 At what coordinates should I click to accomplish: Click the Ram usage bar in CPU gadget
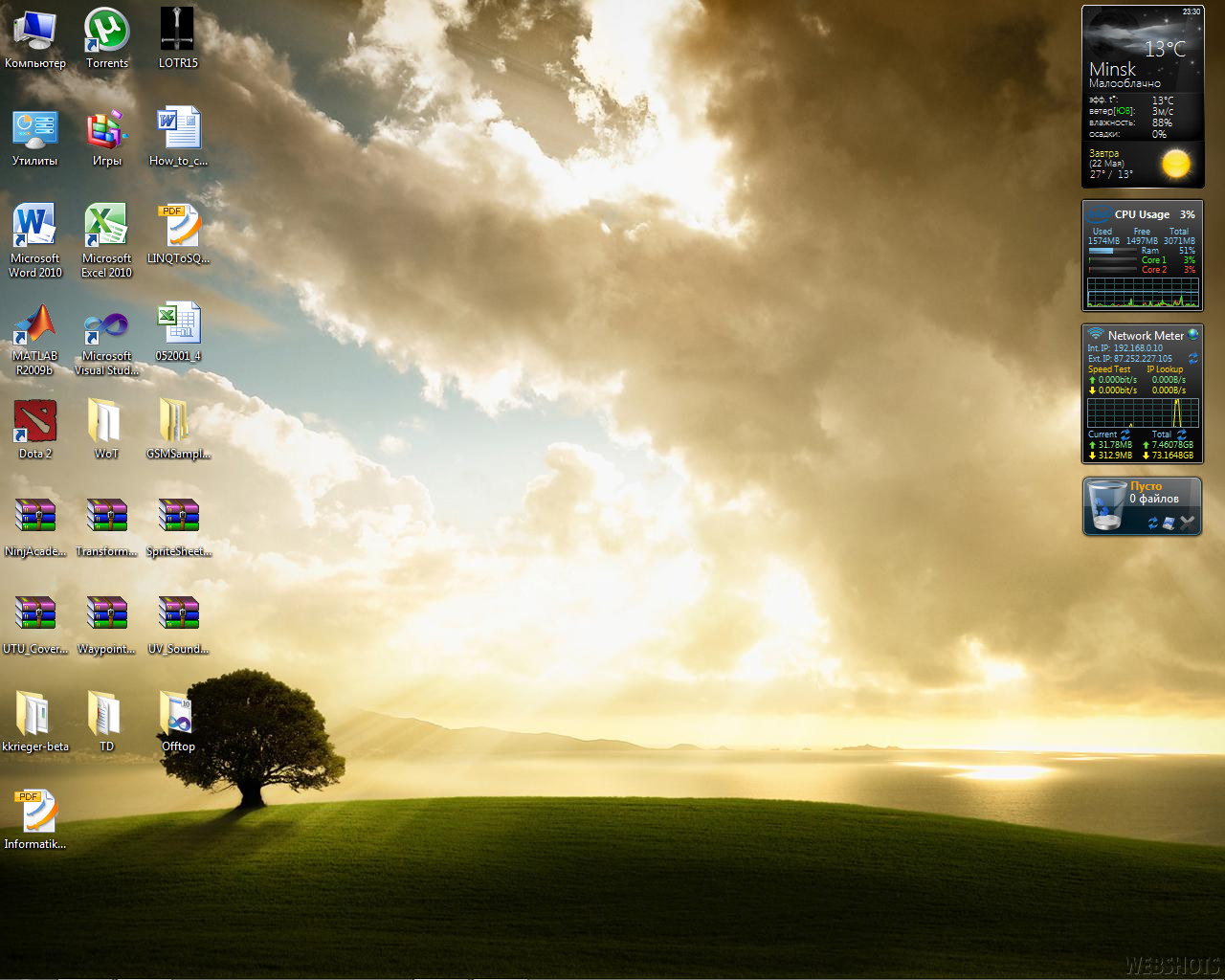pos(1112,251)
